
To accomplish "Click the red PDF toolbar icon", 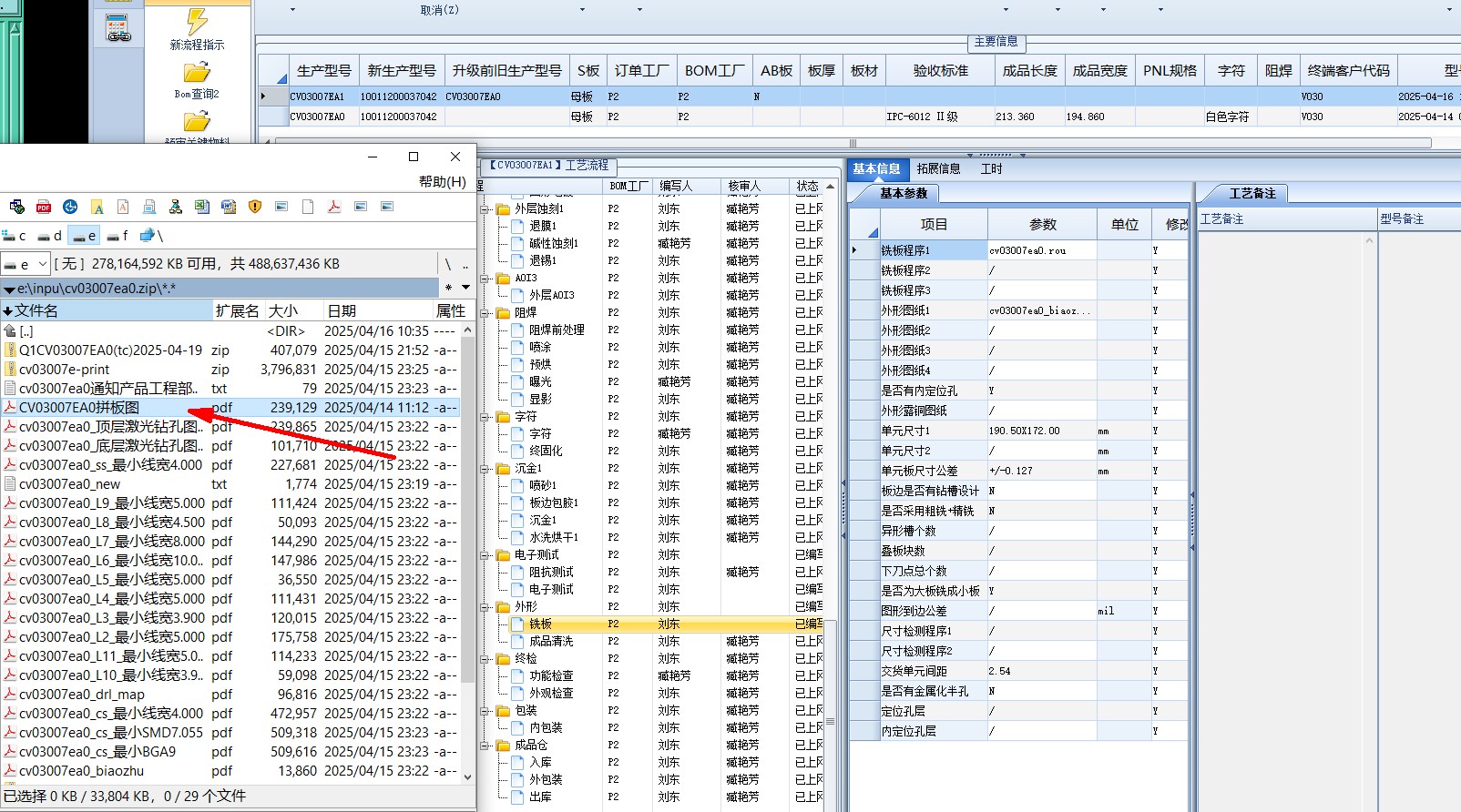I will 44,207.
